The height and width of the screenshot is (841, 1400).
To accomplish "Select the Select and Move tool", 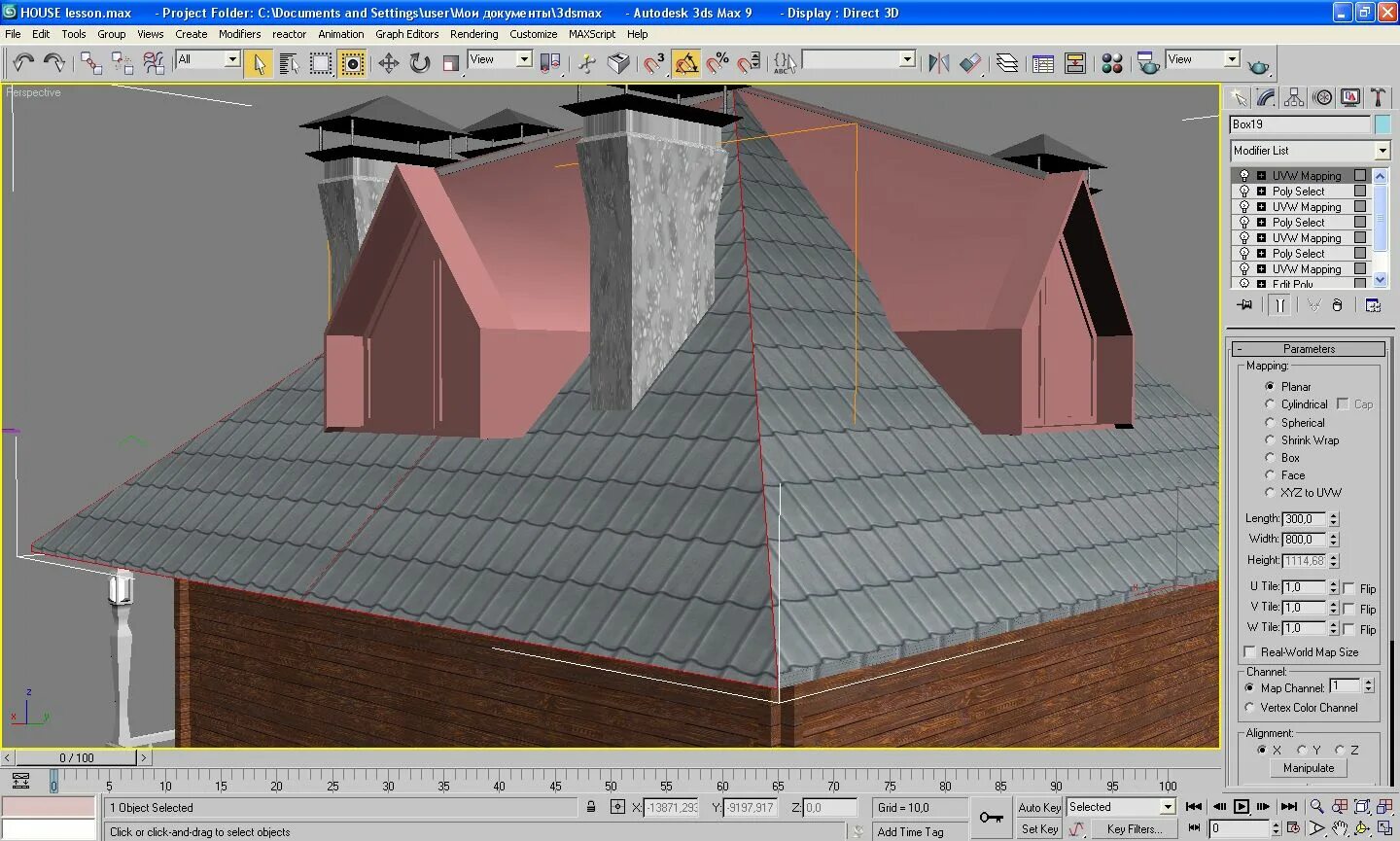I will [389, 62].
